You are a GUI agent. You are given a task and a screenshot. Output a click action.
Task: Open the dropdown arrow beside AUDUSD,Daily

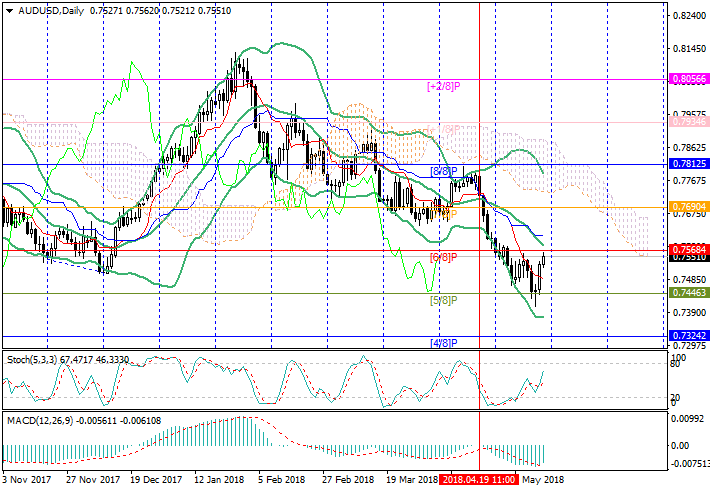coord(7,9)
